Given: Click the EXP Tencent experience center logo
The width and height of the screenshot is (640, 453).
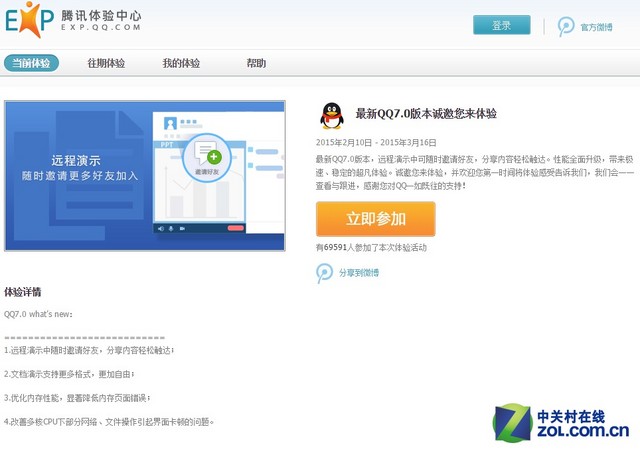Looking at the screenshot, I should click(x=73, y=20).
